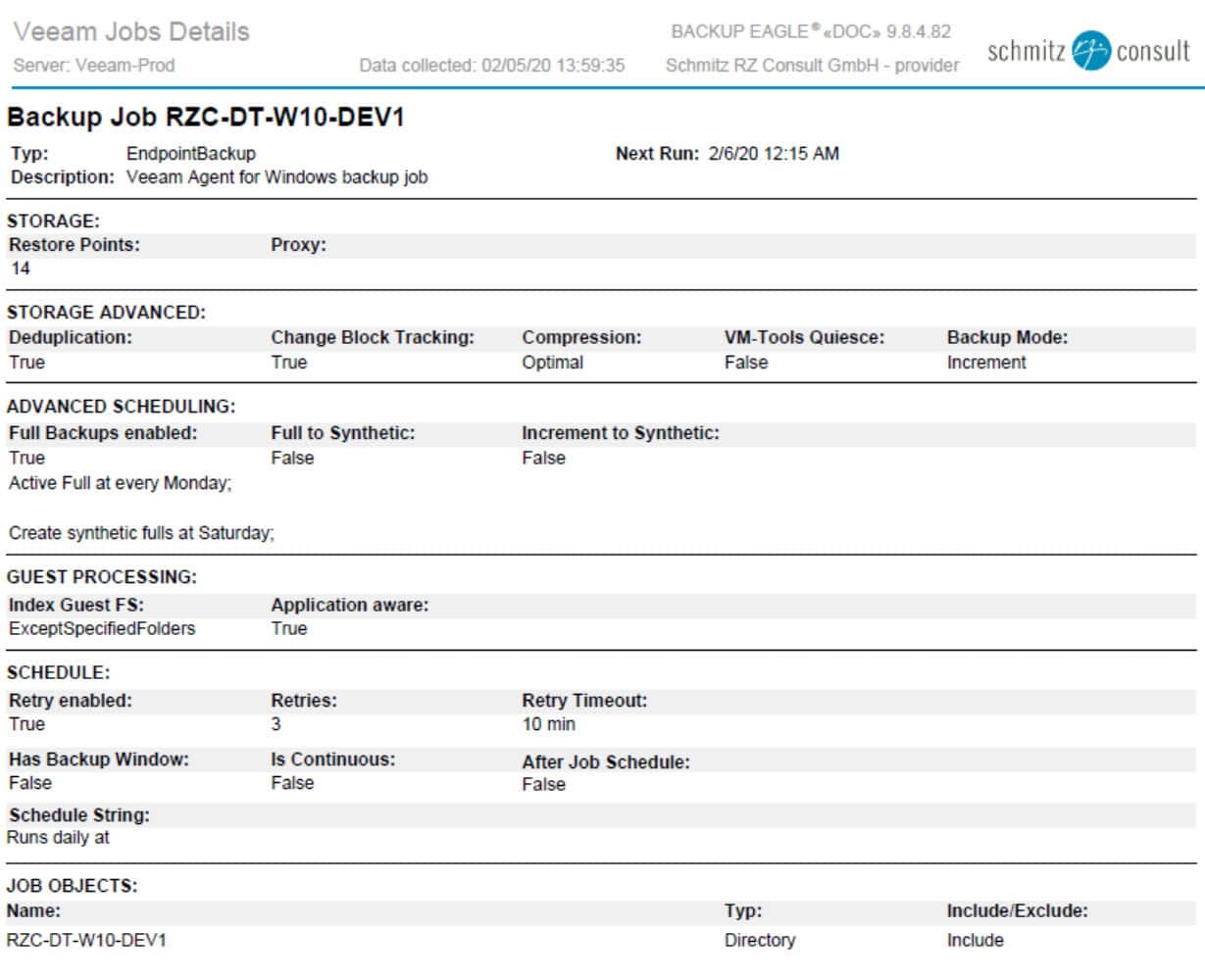
Task: Click the EndpointBackup type value
Action: pos(190,154)
